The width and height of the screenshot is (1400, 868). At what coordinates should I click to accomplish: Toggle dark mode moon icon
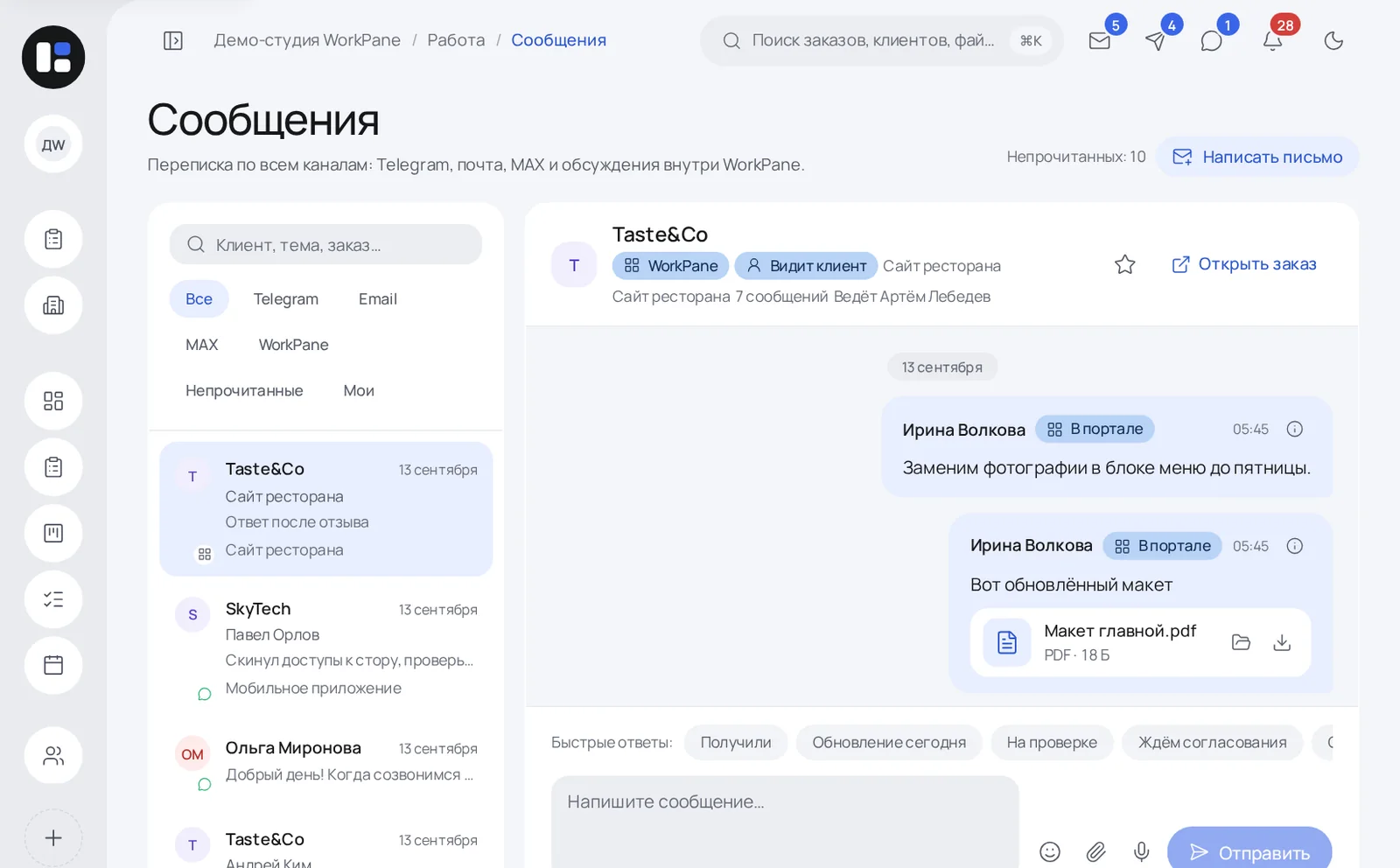pos(1333,40)
